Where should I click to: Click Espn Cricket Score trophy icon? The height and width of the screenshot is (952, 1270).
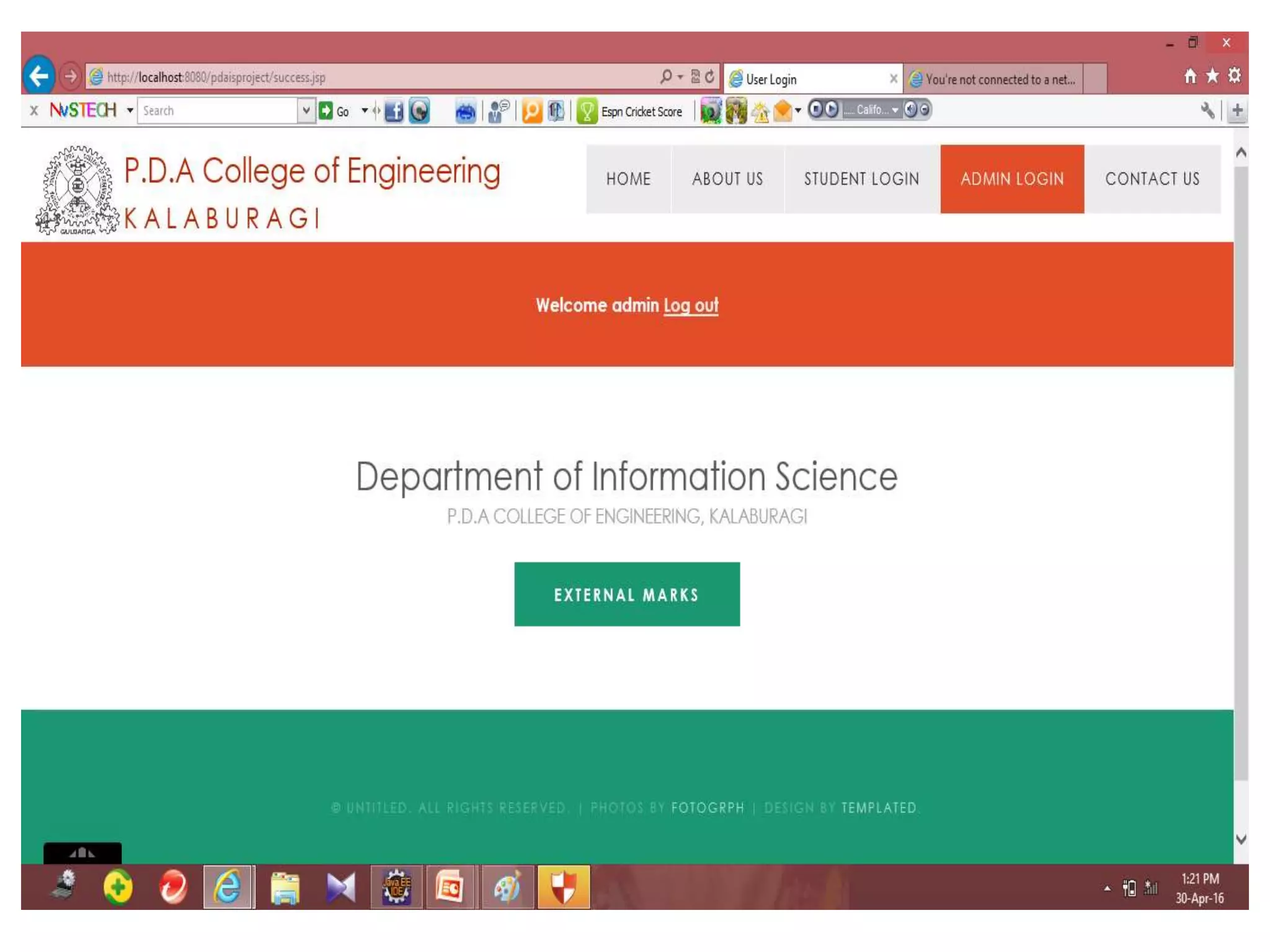point(586,112)
